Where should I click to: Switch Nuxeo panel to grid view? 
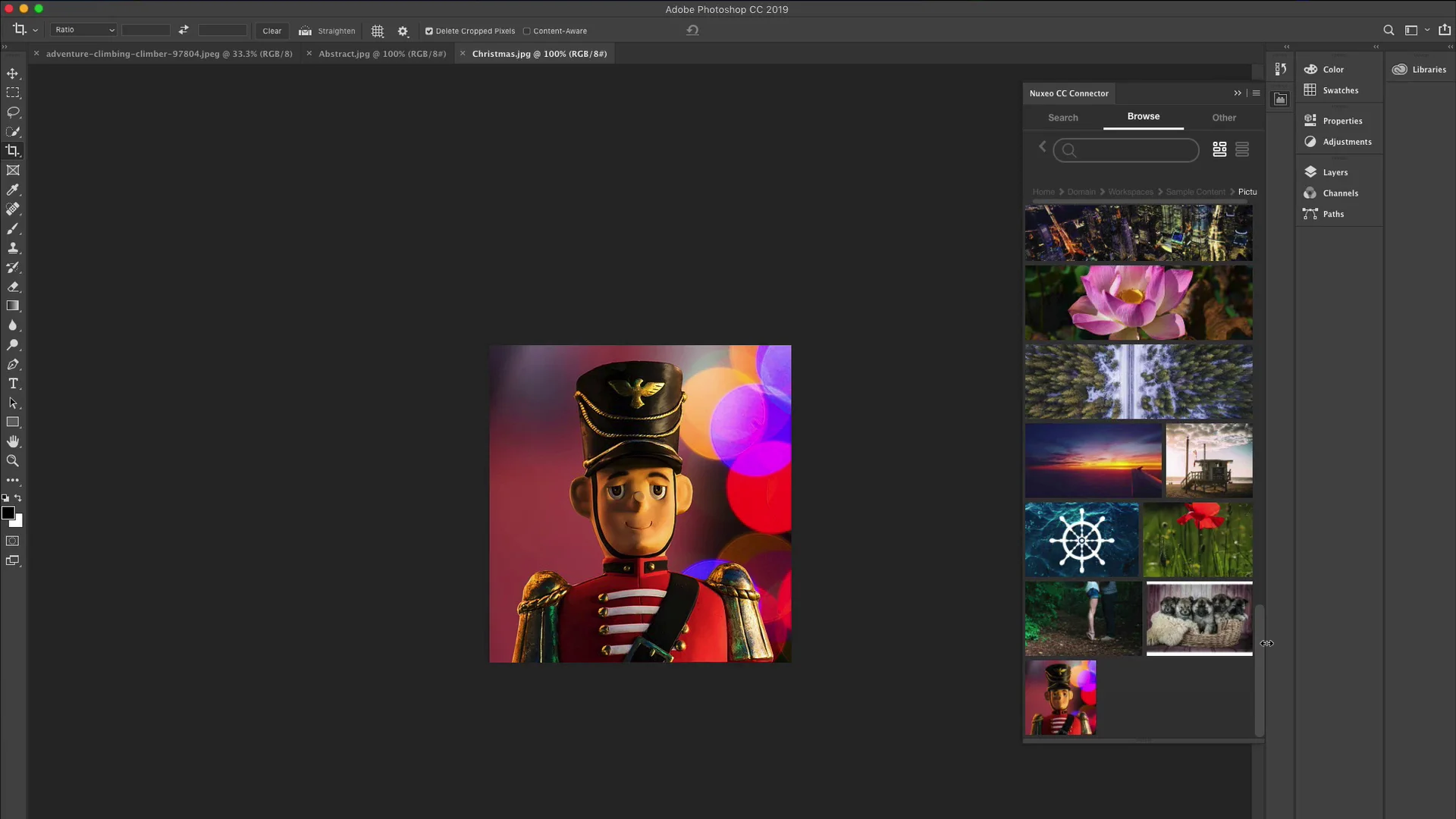click(1219, 149)
